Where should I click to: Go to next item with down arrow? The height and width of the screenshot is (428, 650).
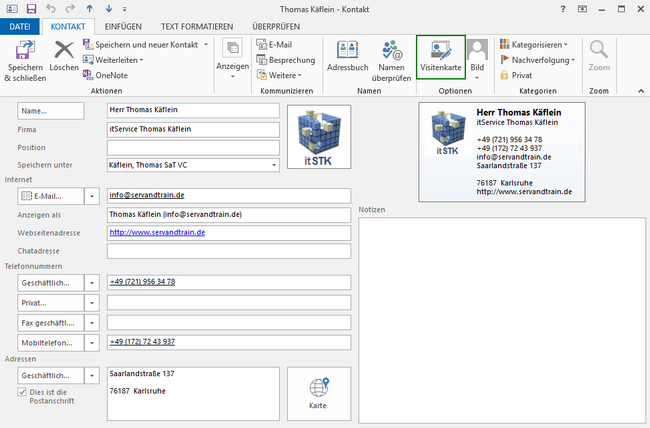coord(109,8)
